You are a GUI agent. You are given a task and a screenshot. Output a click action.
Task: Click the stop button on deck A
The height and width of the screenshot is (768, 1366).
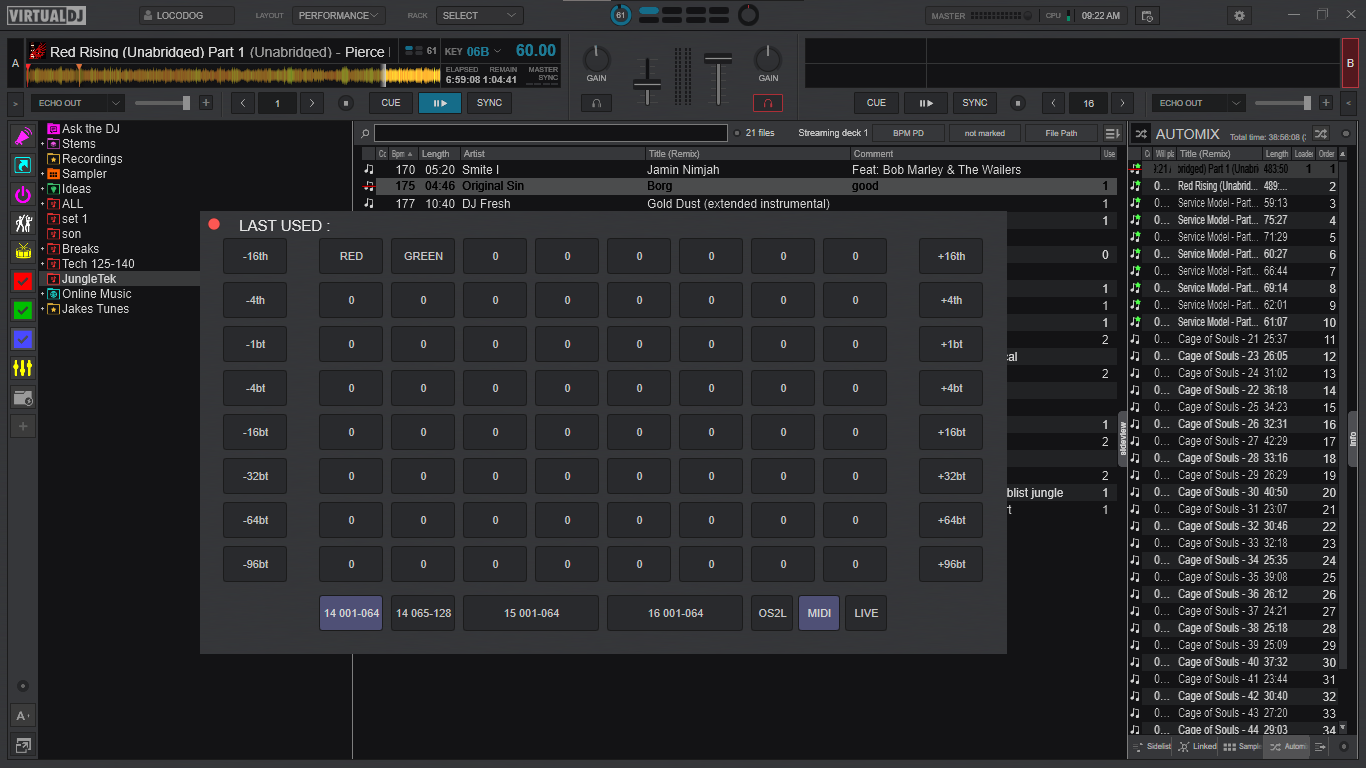pyautogui.click(x=346, y=103)
